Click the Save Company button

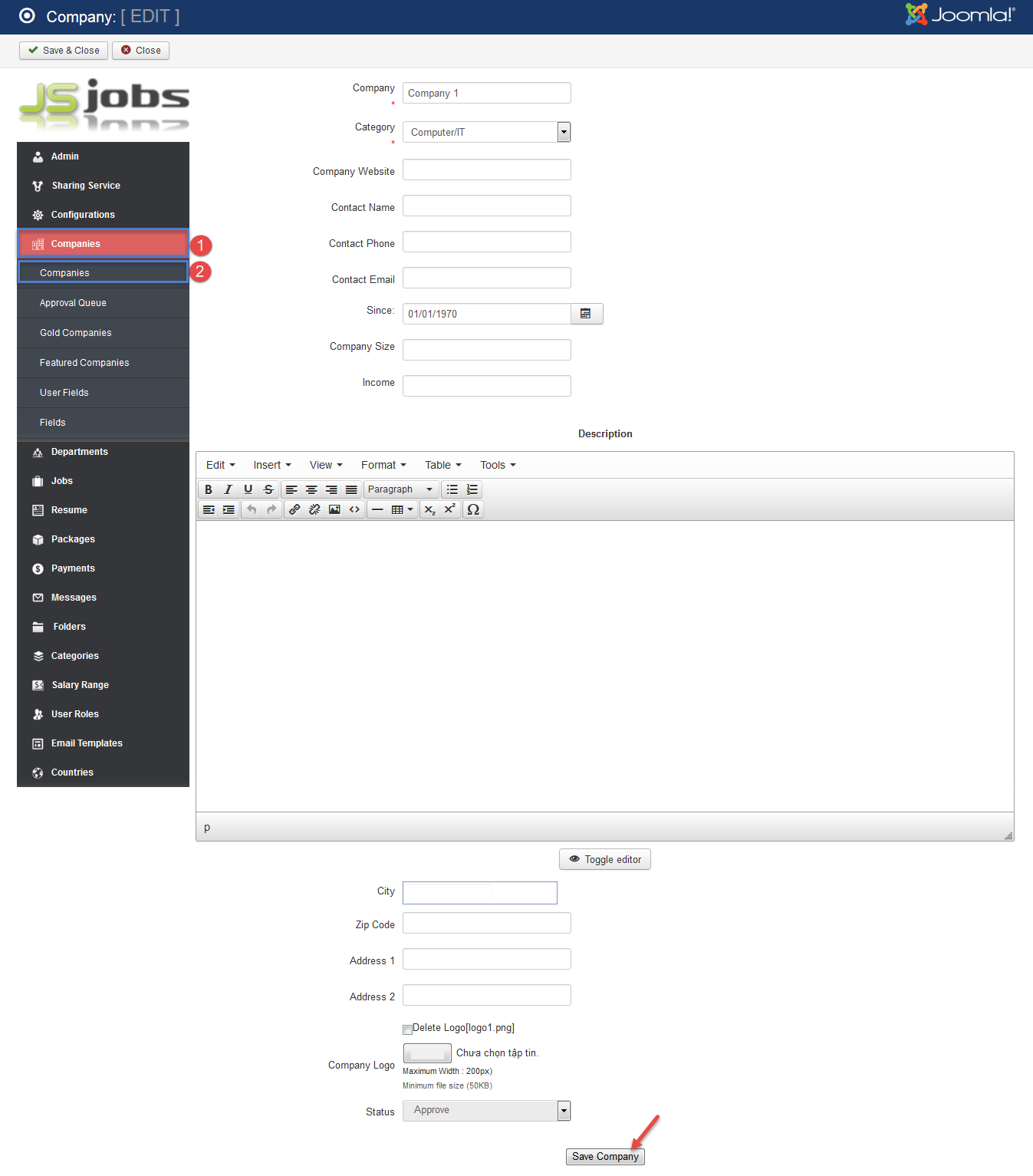[605, 1157]
